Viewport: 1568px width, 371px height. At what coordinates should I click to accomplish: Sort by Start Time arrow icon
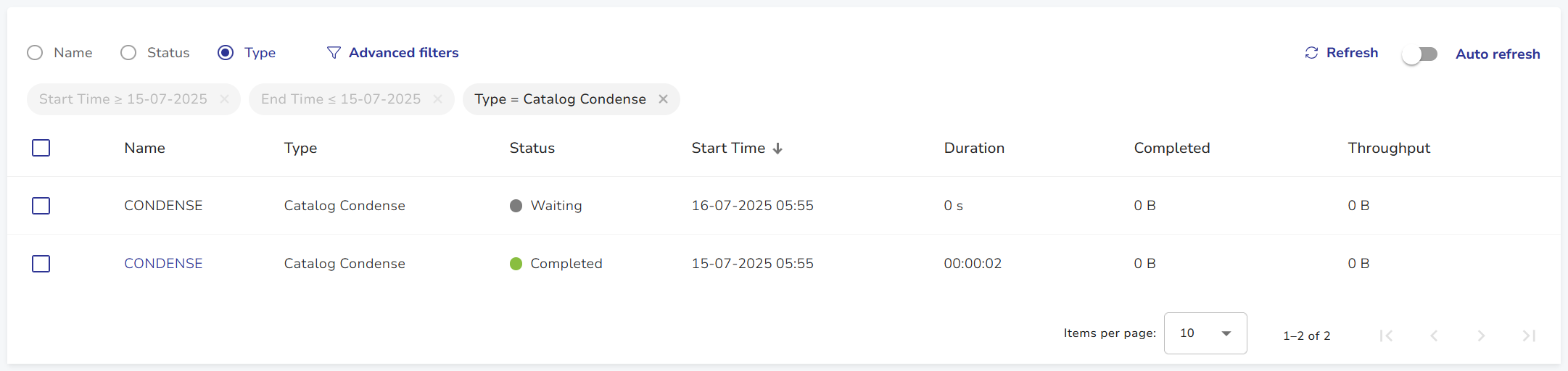tap(777, 149)
